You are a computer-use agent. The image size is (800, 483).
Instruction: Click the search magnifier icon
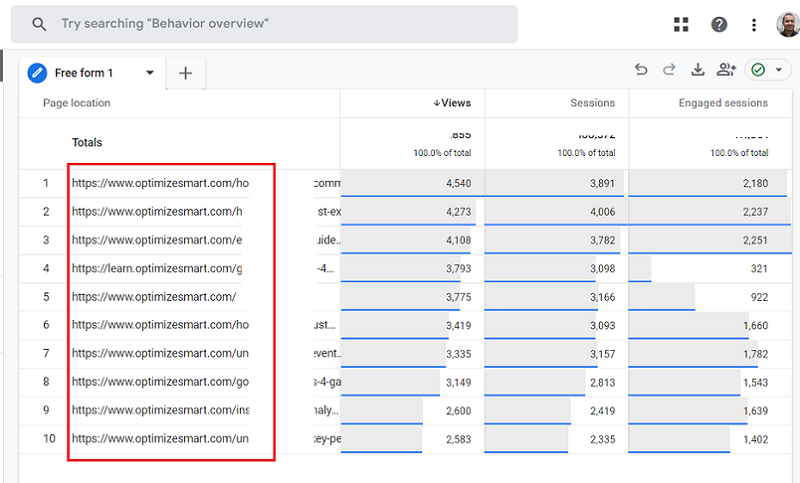[39, 24]
